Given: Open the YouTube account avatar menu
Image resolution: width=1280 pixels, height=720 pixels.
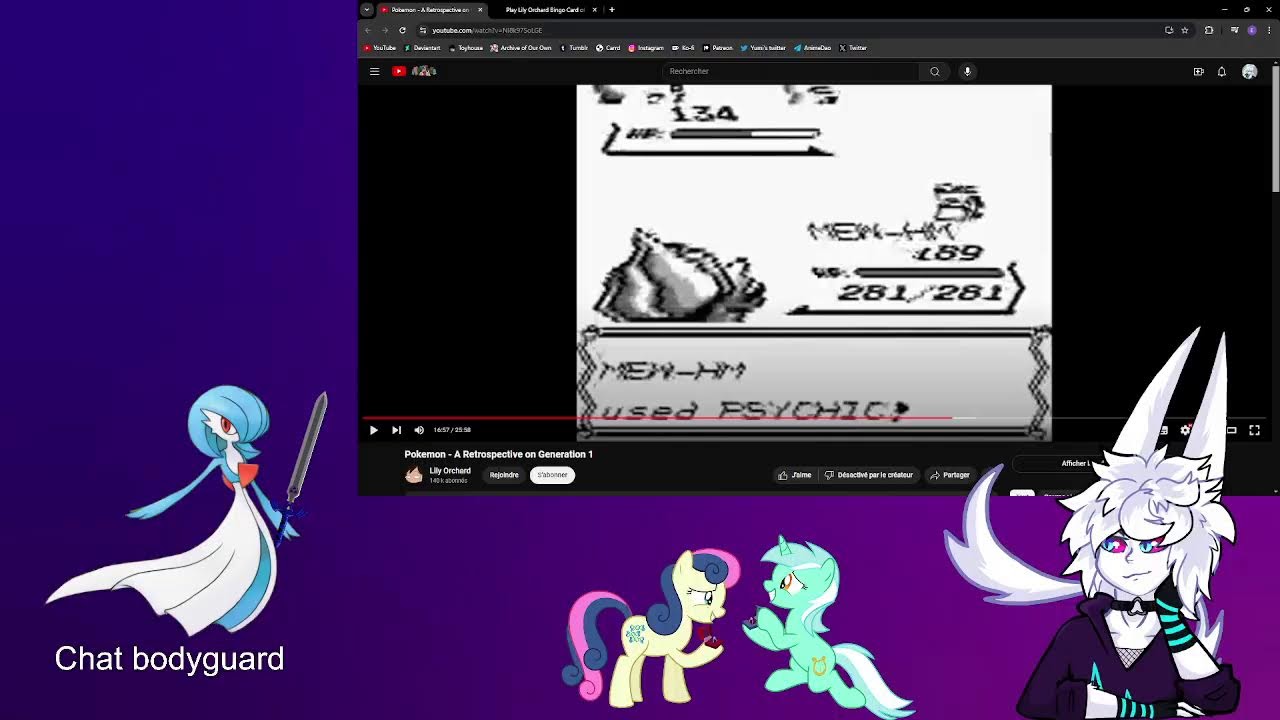Looking at the screenshot, I should click(x=1249, y=71).
